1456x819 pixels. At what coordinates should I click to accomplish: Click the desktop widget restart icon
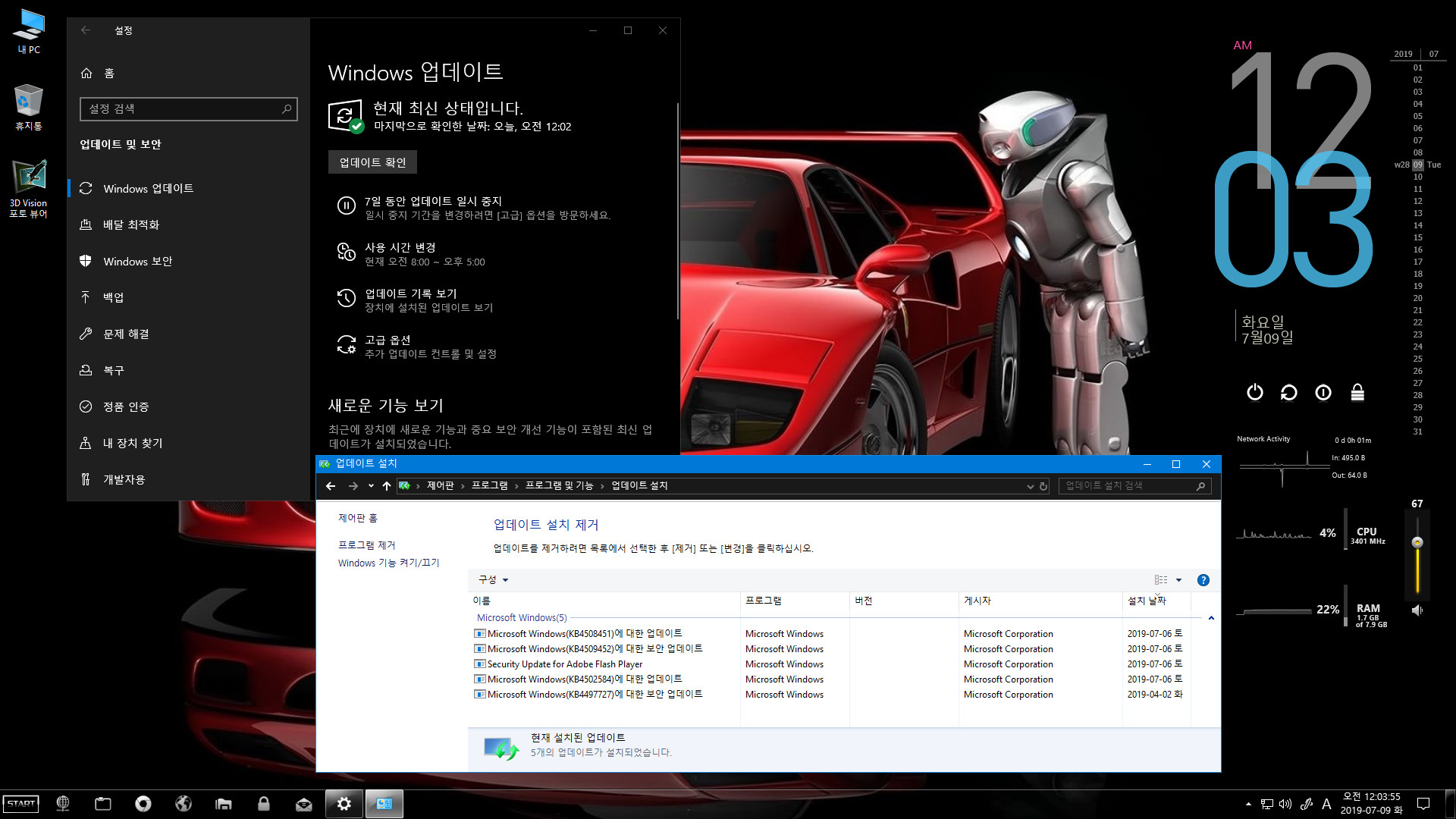pos(1288,392)
